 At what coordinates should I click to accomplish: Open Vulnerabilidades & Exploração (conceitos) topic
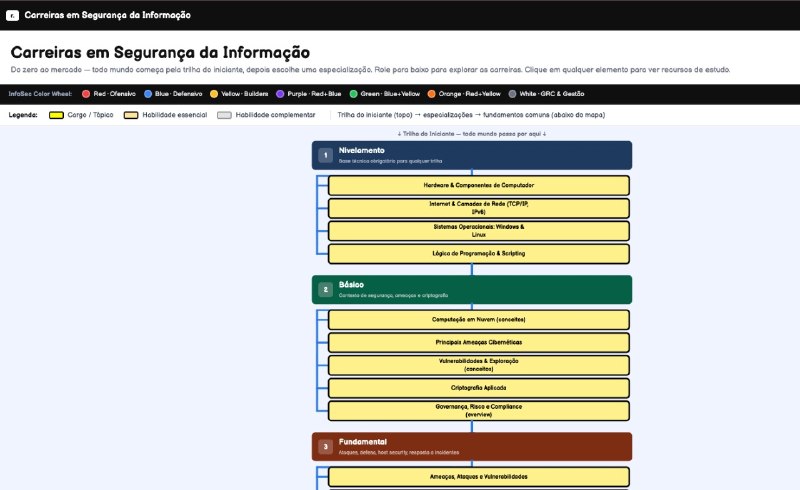point(479,365)
